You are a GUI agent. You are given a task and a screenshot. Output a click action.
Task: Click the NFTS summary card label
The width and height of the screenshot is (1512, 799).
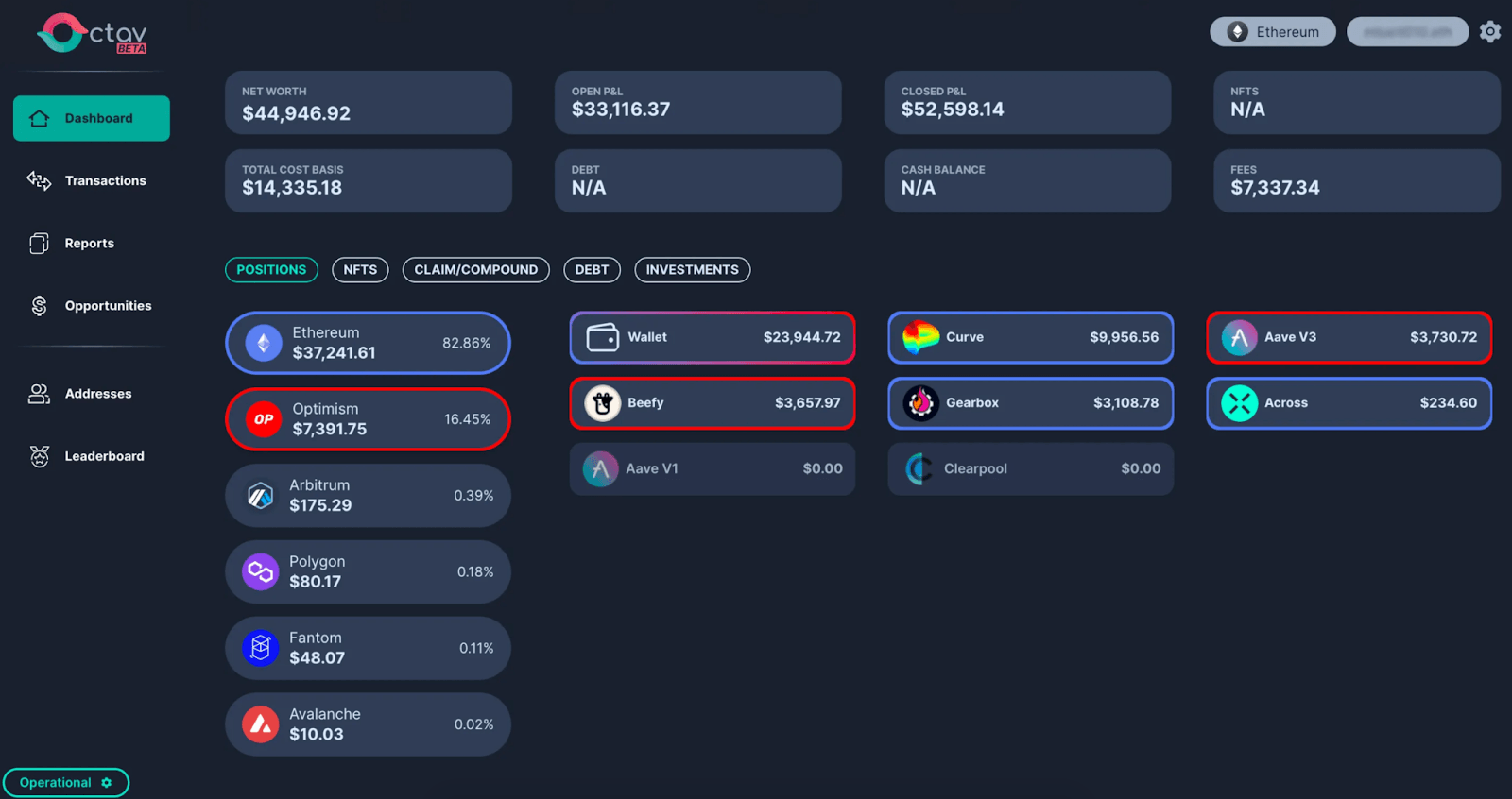click(1245, 92)
